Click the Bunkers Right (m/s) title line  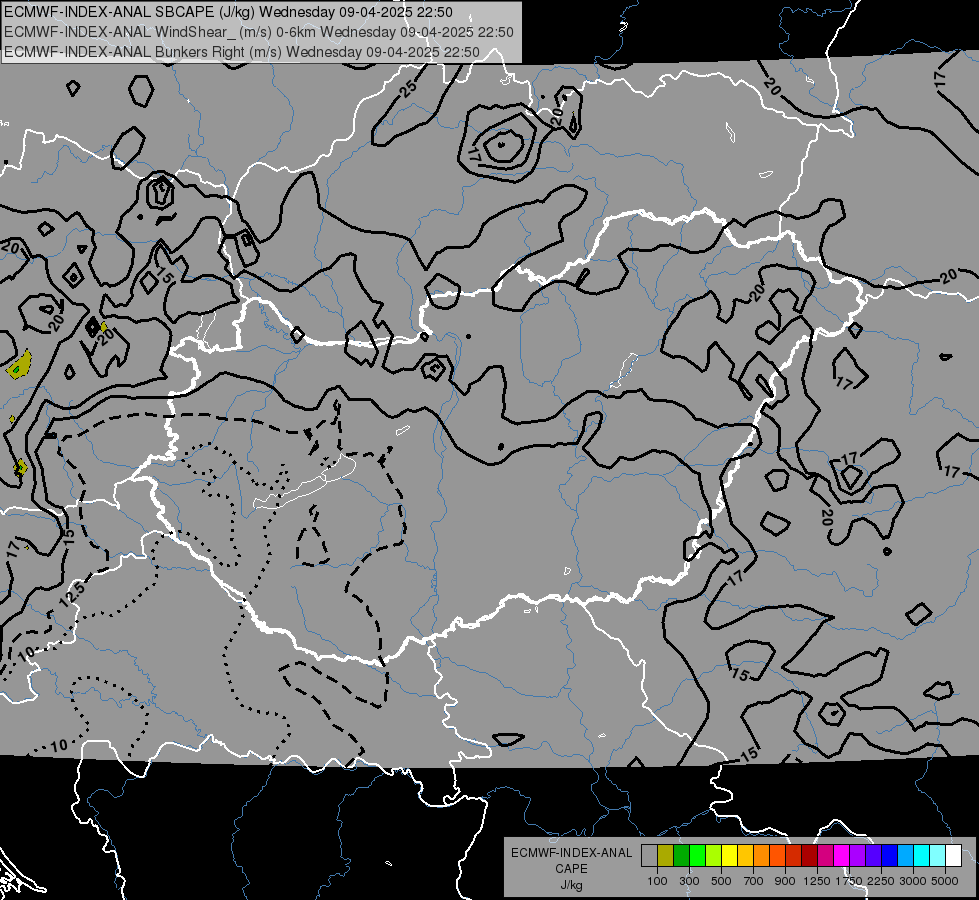click(x=242, y=52)
